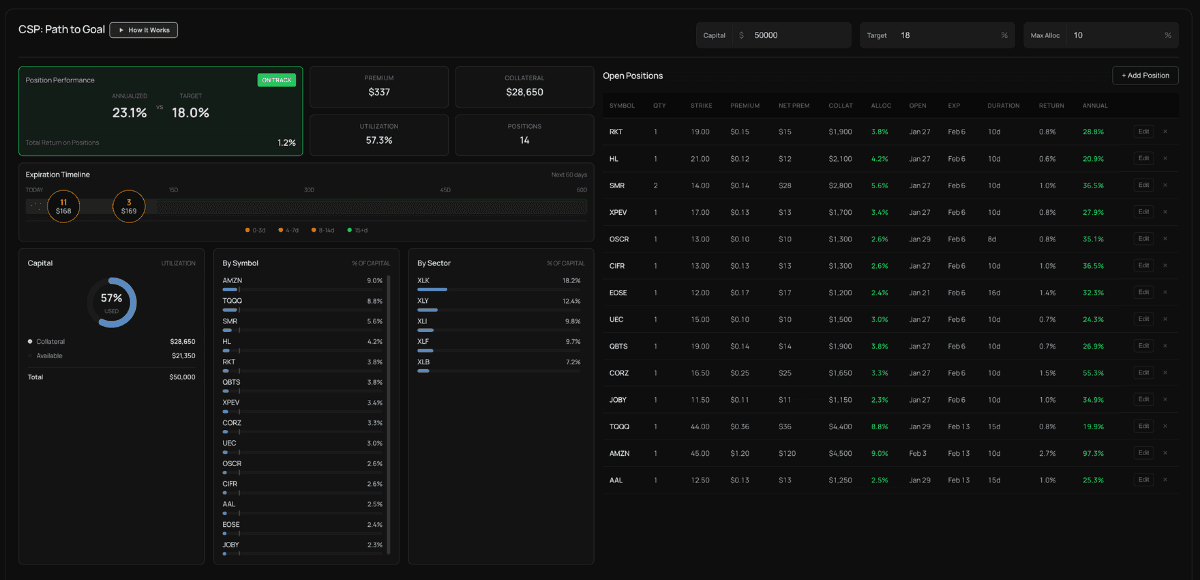This screenshot has width=1200, height=580.
Task: Open the How It Works guide
Action: pyautogui.click(x=144, y=30)
